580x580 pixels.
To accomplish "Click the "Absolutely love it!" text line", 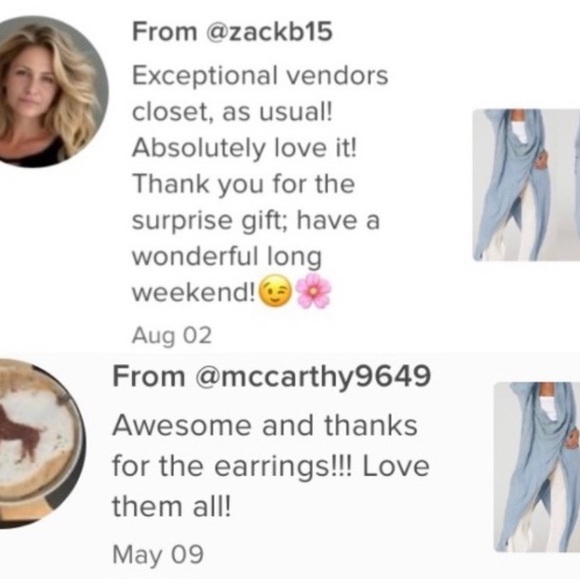I will (x=244, y=148).
